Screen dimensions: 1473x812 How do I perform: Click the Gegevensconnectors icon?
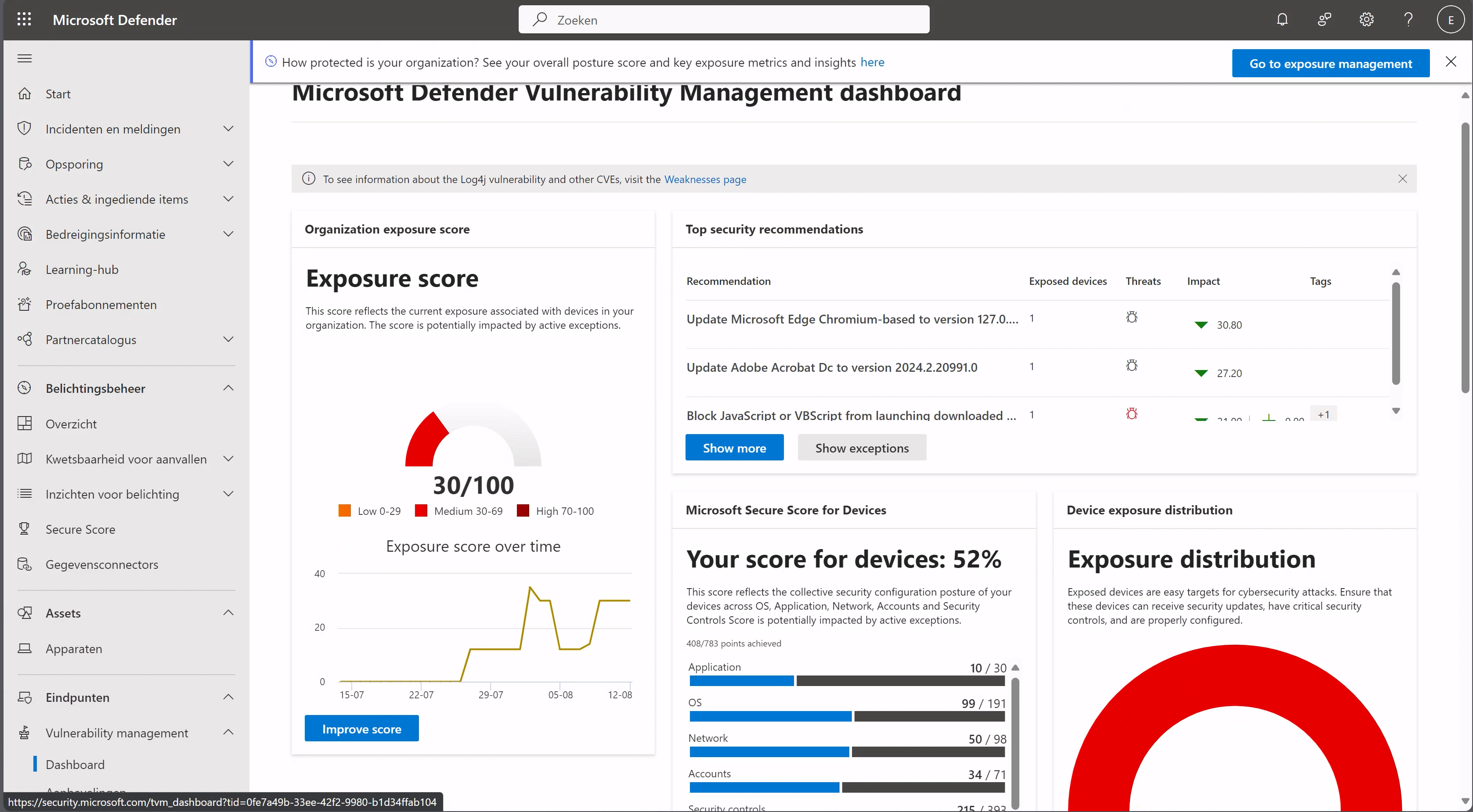coord(25,564)
